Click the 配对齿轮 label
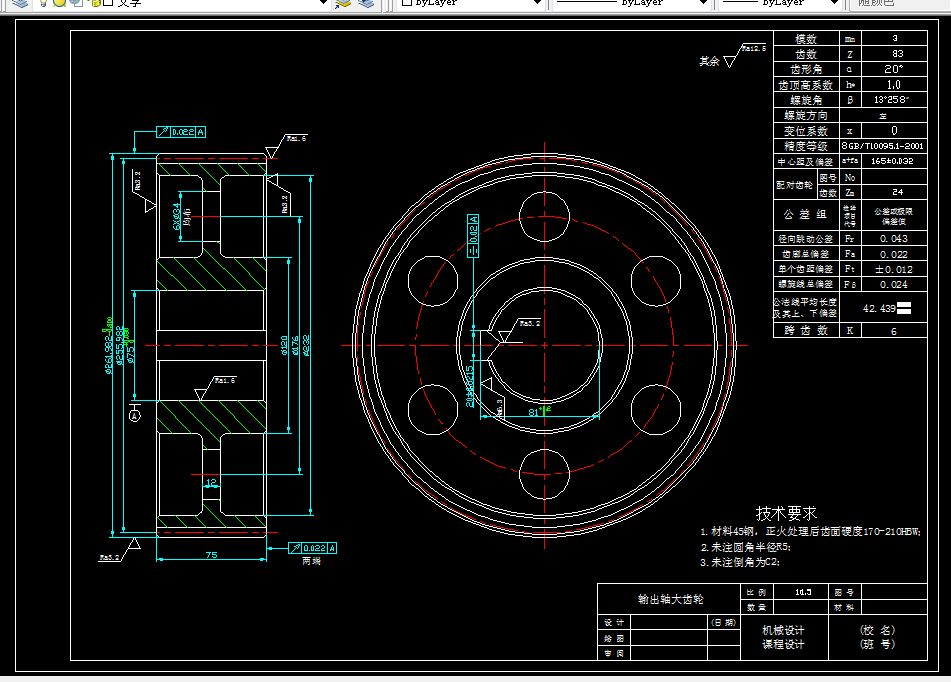The height and width of the screenshot is (682, 951). (795, 185)
